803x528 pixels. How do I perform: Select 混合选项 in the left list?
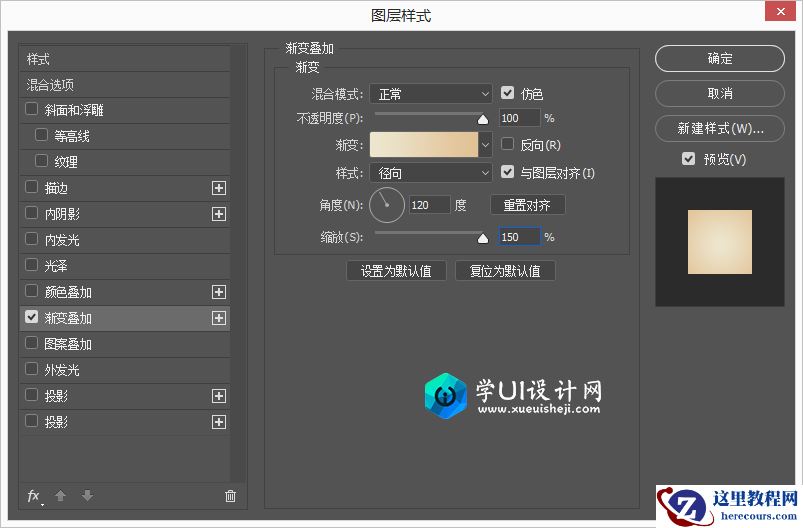124,85
